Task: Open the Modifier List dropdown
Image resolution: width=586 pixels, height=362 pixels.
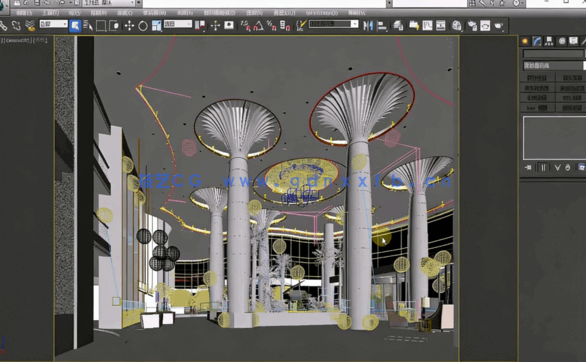Action: tap(554, 65)
